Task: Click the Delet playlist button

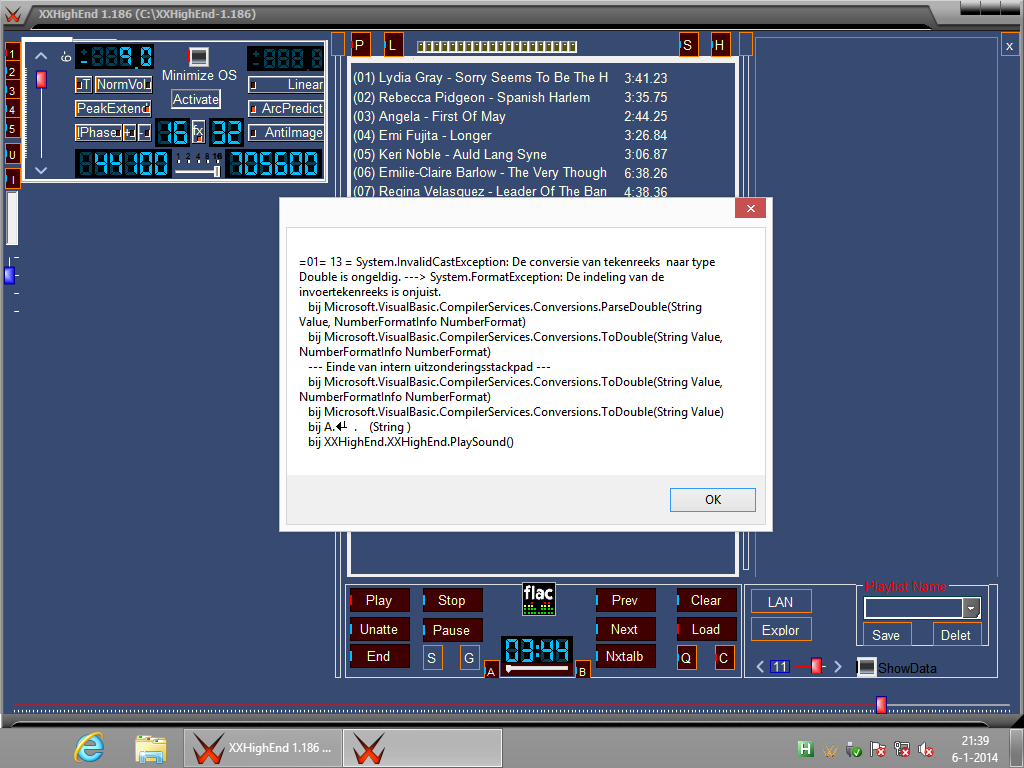Action: point(957,635)
